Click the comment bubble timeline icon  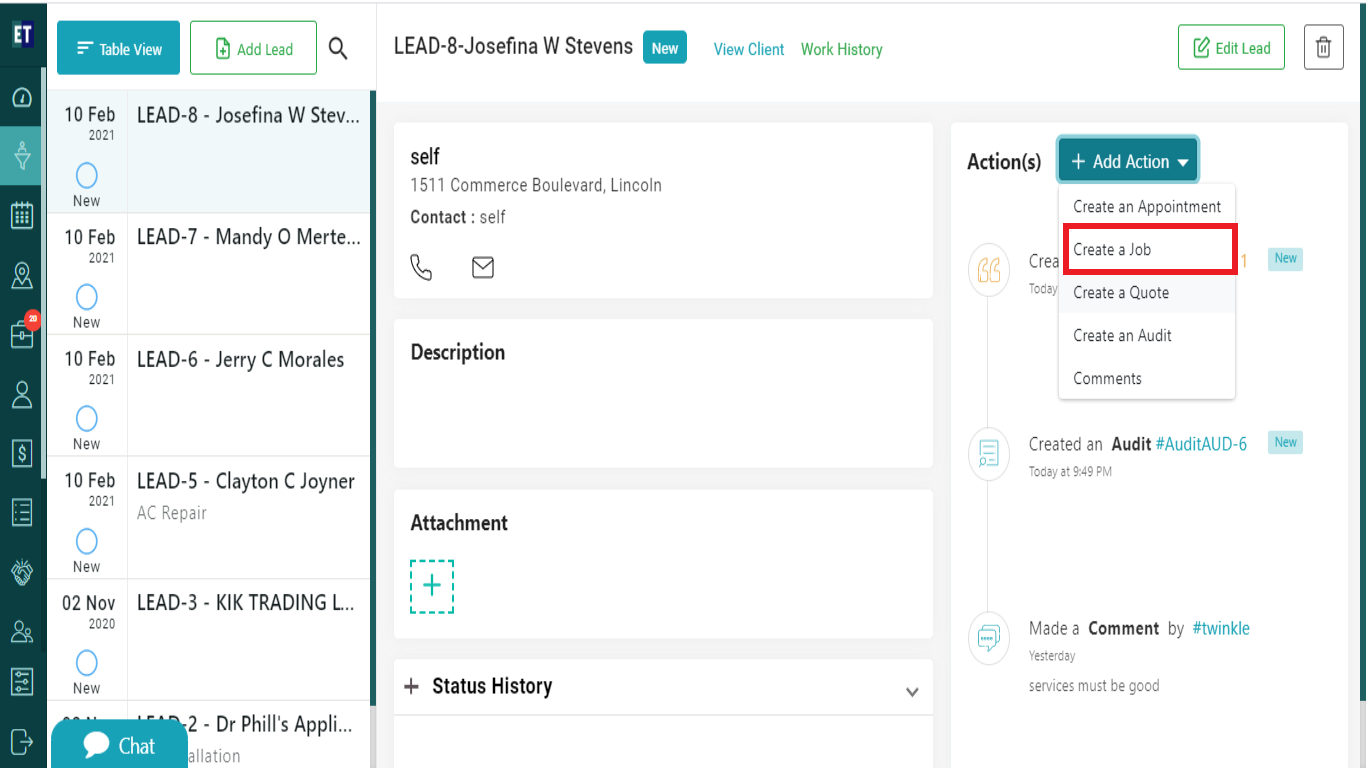tap(988, 637)
